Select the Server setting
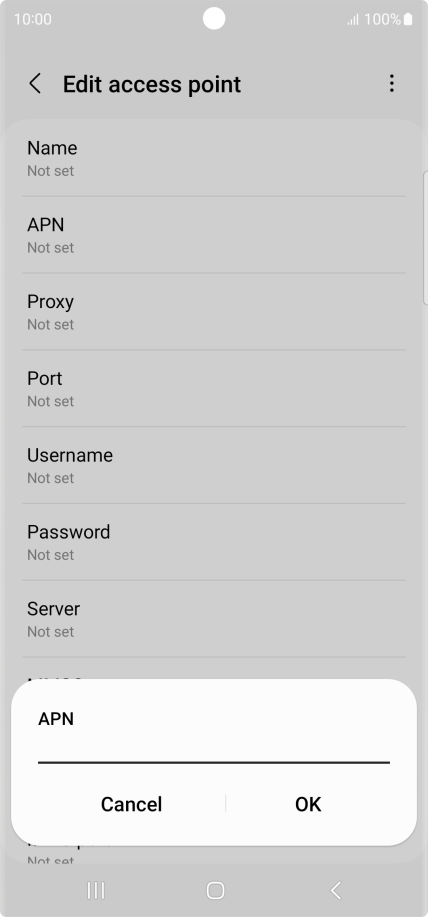The height and width of the screenshot is (917, 428). [214, 619]
